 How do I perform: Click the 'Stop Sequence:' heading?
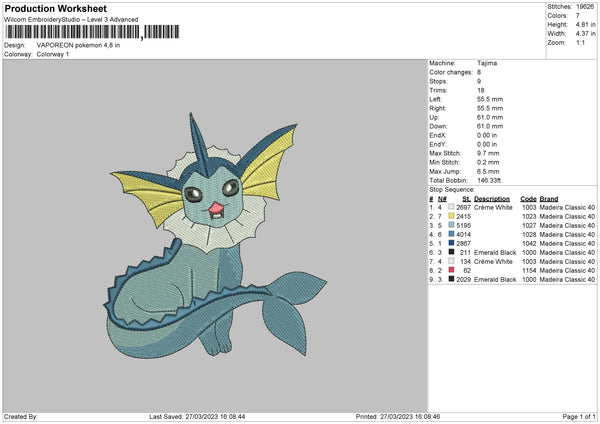(x=452, y=190)
